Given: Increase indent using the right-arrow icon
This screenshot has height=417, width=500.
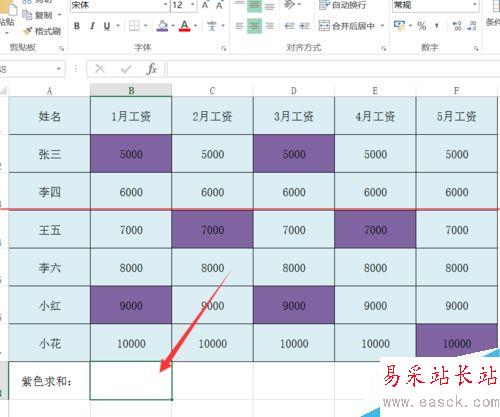Looking at the screenshot, I should pyautogui.click(x=304, y=26).
